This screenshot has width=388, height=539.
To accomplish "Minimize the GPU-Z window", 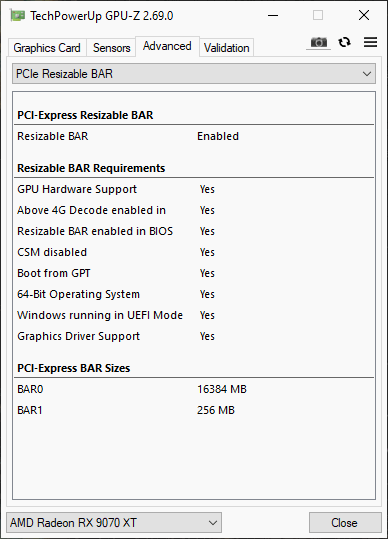I will pyautogui.click(x=273, y=15).
